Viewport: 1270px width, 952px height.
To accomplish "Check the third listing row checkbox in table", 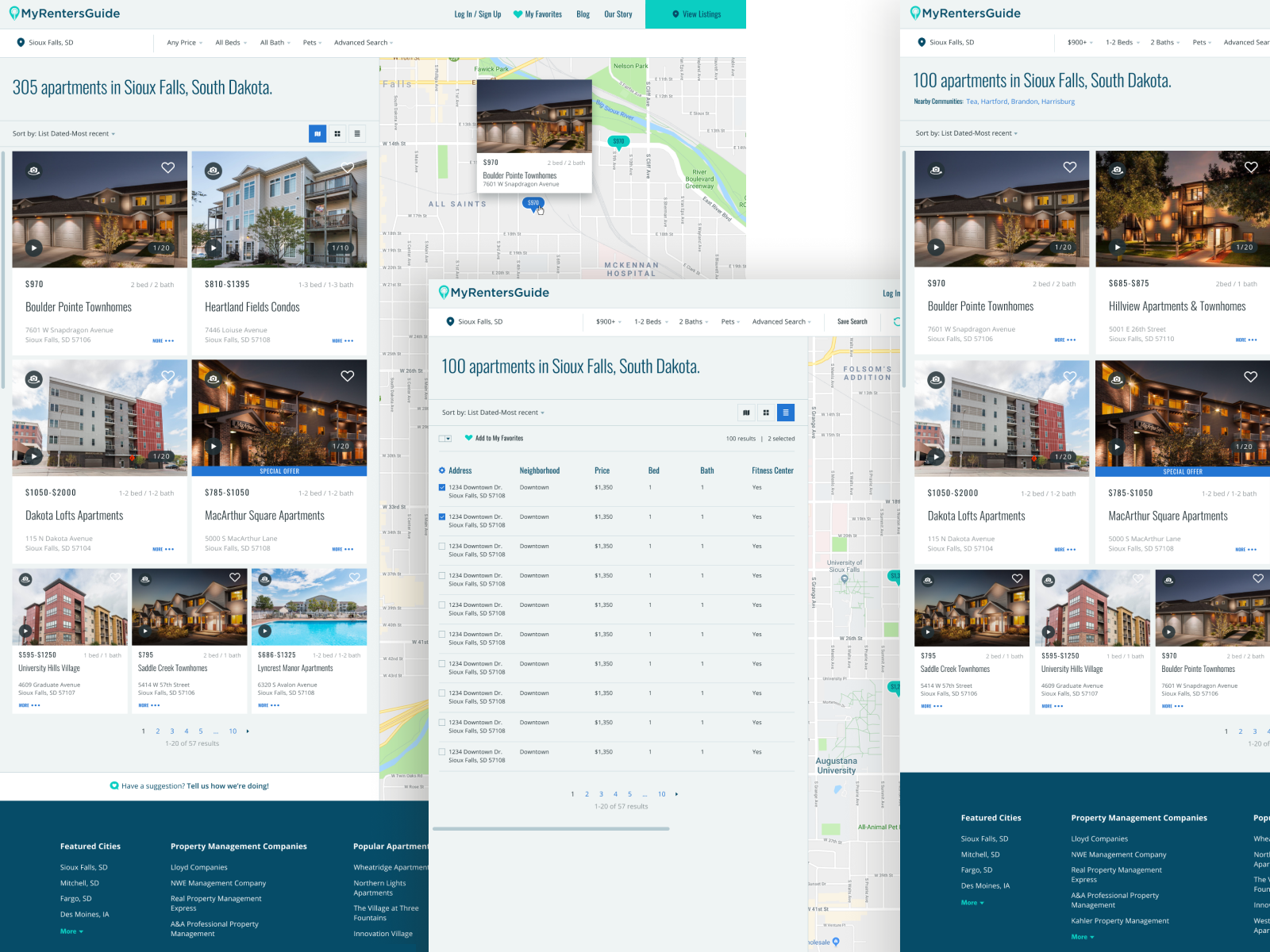I will pos(442,546).
